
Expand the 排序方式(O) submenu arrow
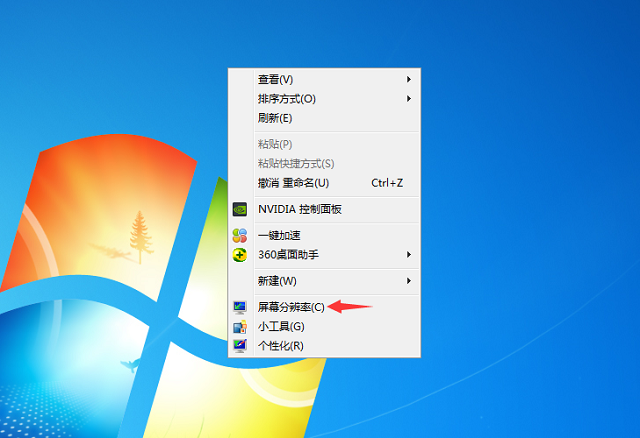[x=409, y=99]
